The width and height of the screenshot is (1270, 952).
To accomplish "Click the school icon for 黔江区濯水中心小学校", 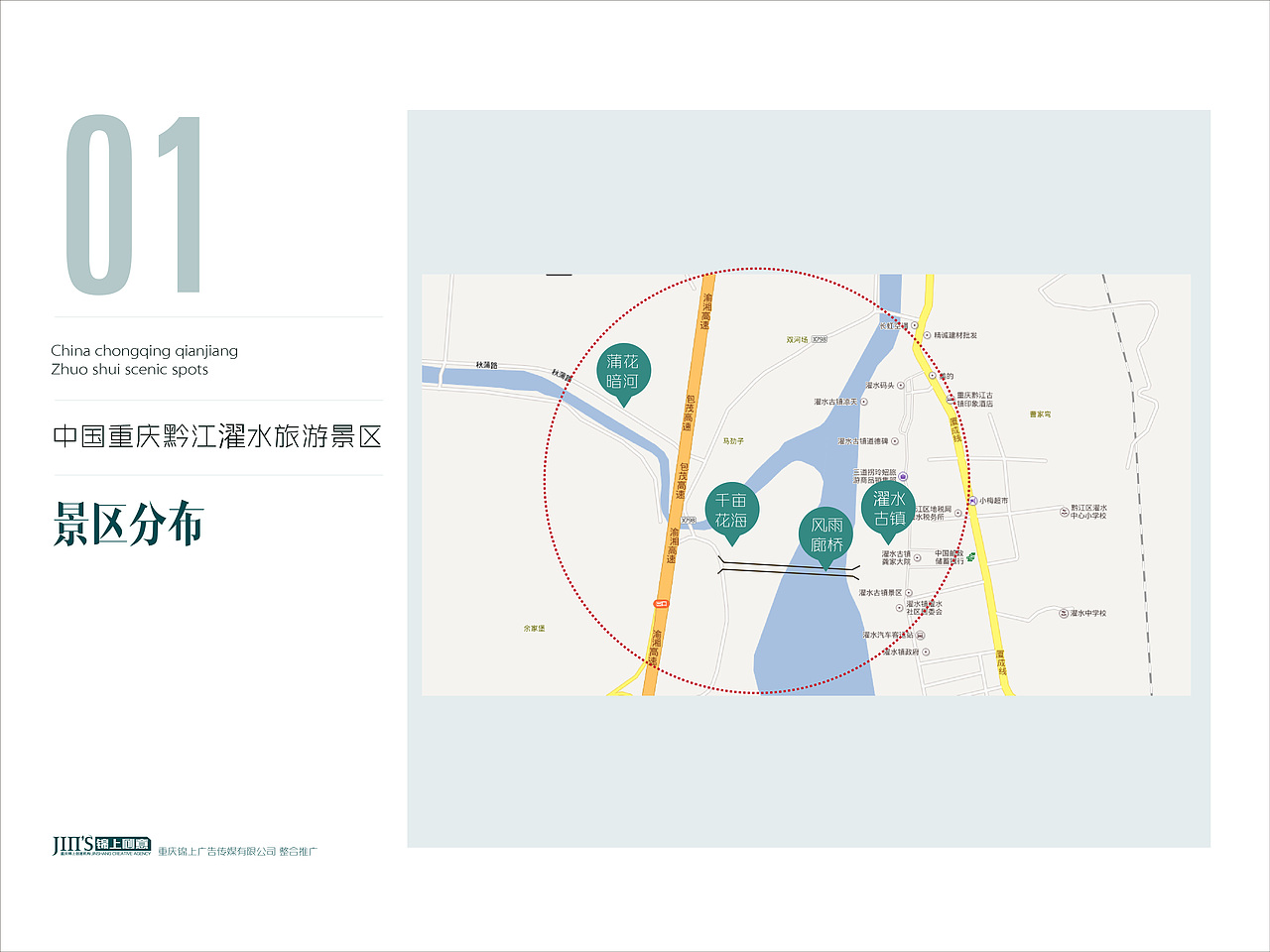I will tap(1065, 512).
